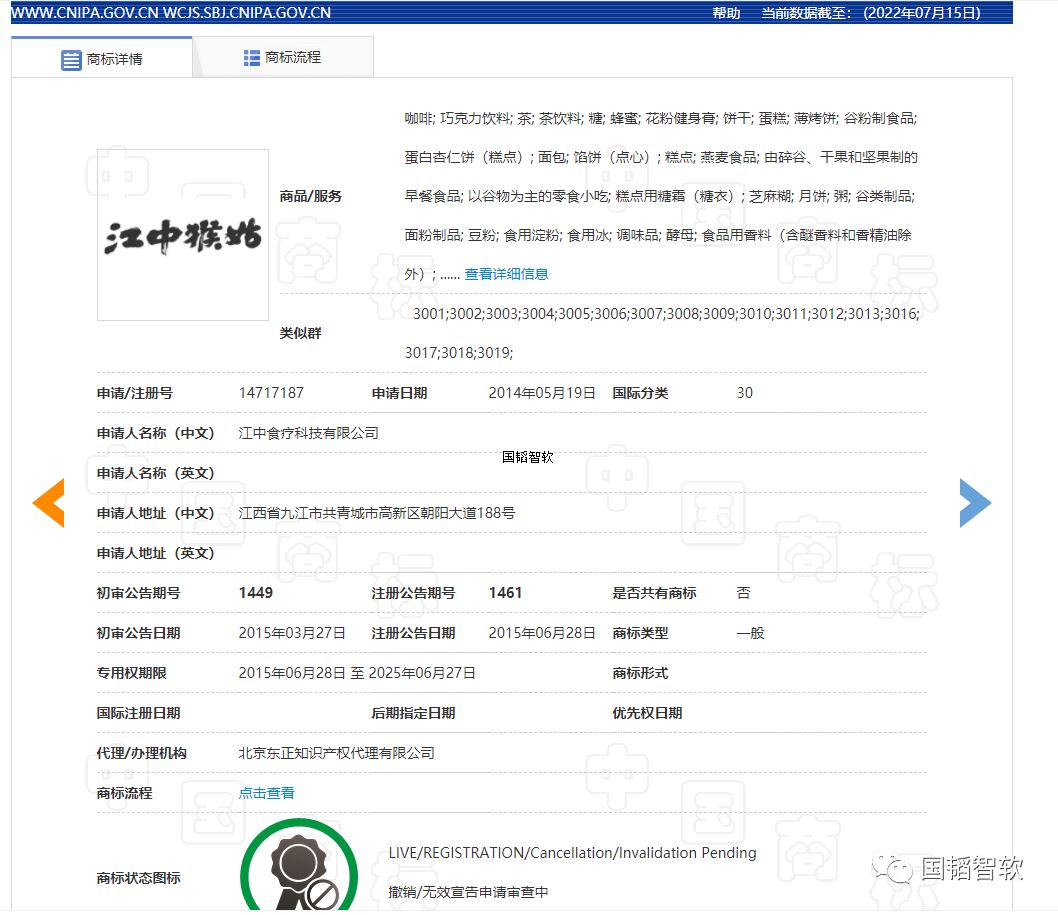Open 查看详细信息 link for goods details
The image size is (1058, 915).
point(506,274)
